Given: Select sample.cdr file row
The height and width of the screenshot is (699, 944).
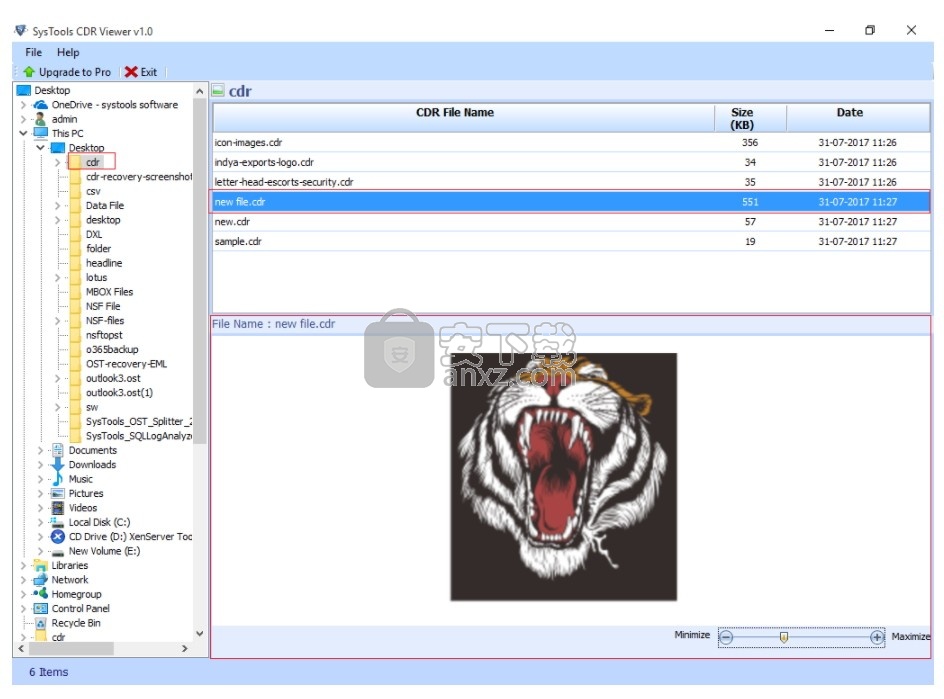Looking at the screenshot, I should pyautogui.click(x=571, y=241).
